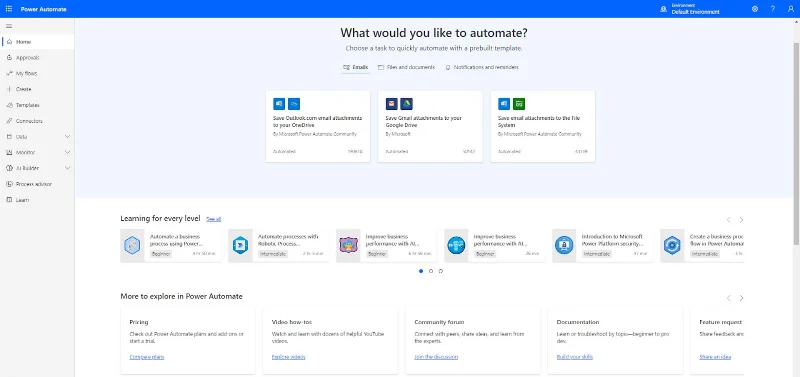800x377 pixels.
Task: Open settings gear in header
Action: coord(755,9)
